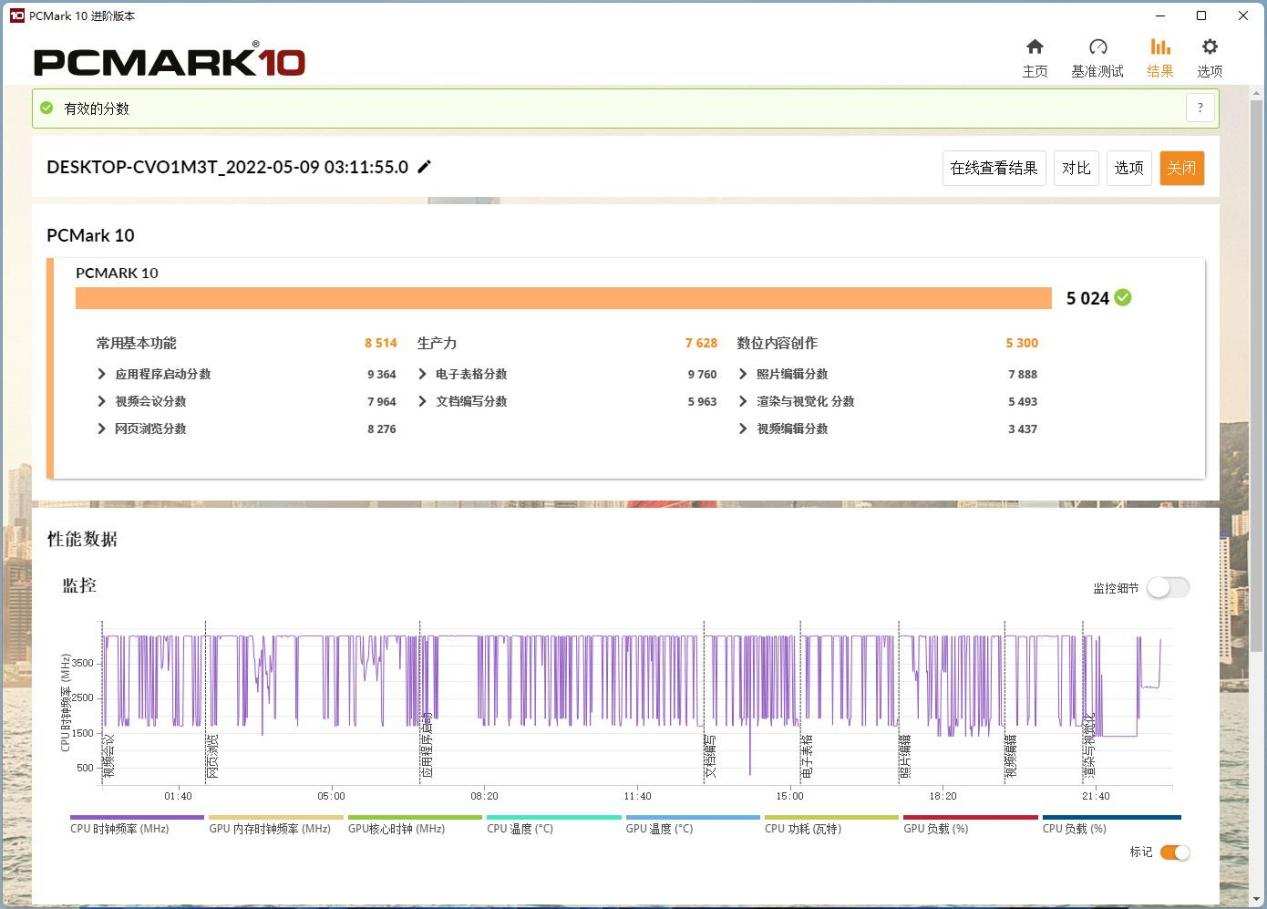Viewport: 1267px width, 909px height.
Task: Select the Results (结果) bar chart icon
Action: click(x=1160, y=47)
